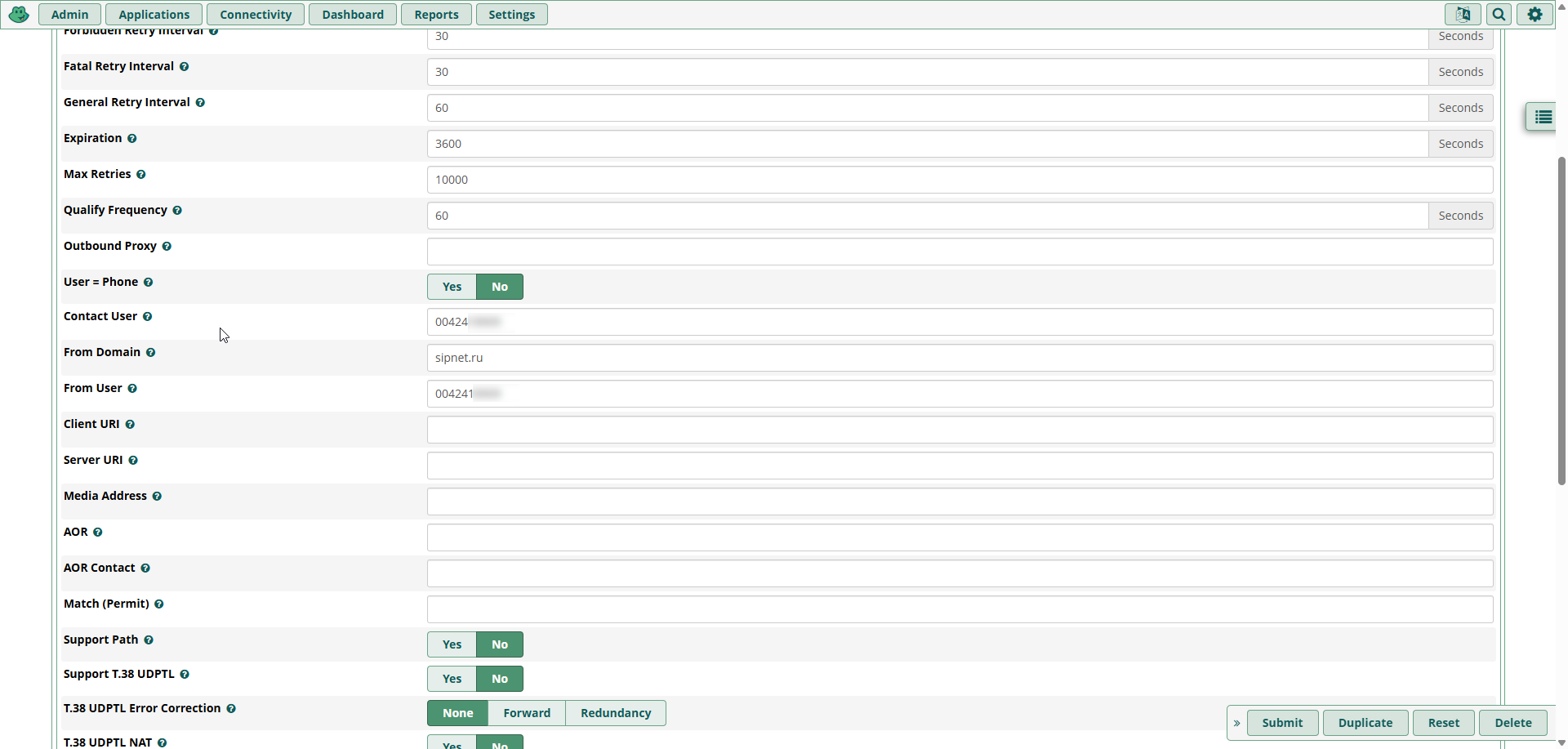Click the General Retry Interval input field

pos(928,108)
